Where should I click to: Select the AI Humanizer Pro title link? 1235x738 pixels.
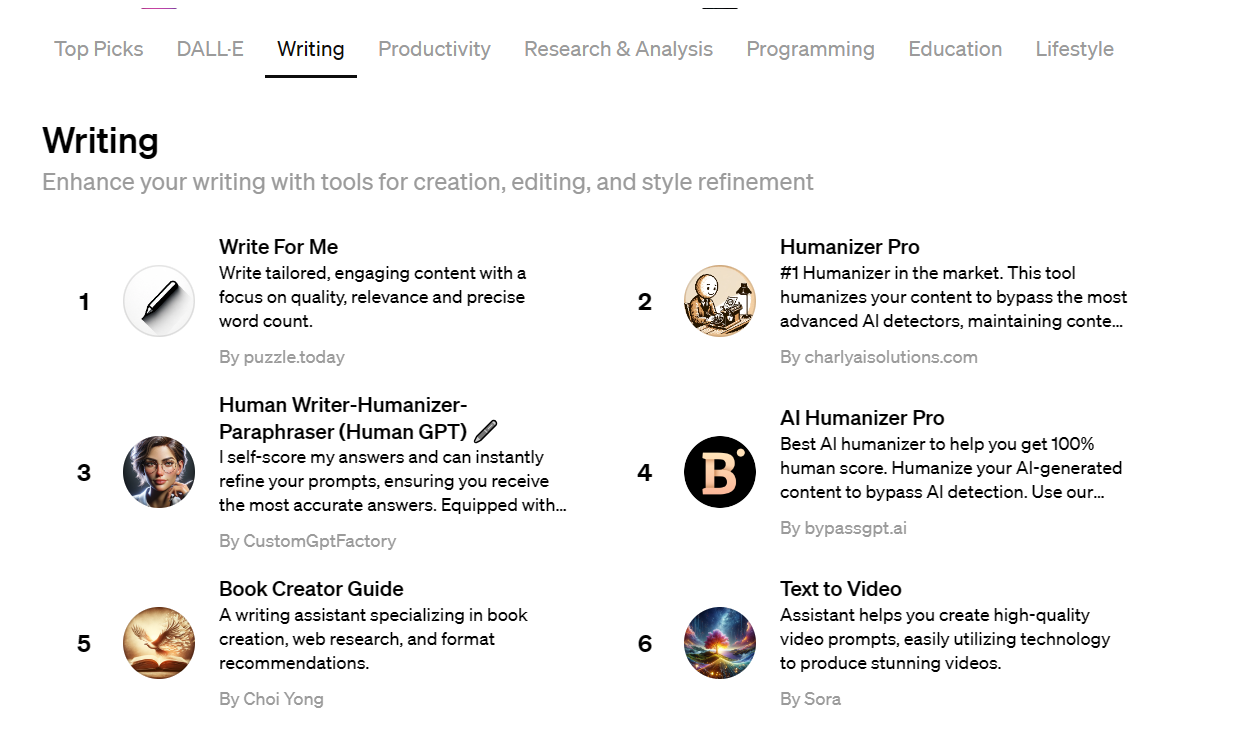coord(862,418)
